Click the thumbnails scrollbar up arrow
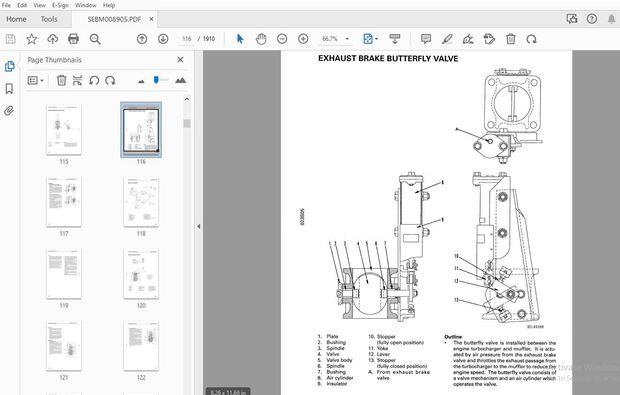The width and height of the screenshot is (620, 395). (x=187, y=99)
